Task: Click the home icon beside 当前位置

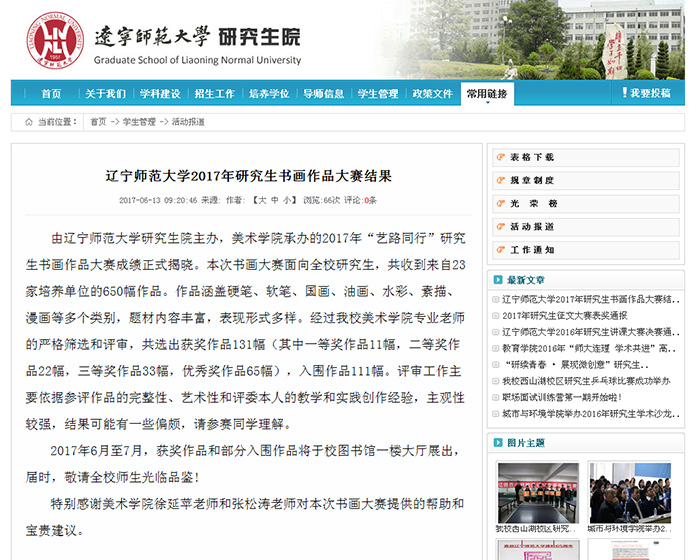Action: pos(26,121)
